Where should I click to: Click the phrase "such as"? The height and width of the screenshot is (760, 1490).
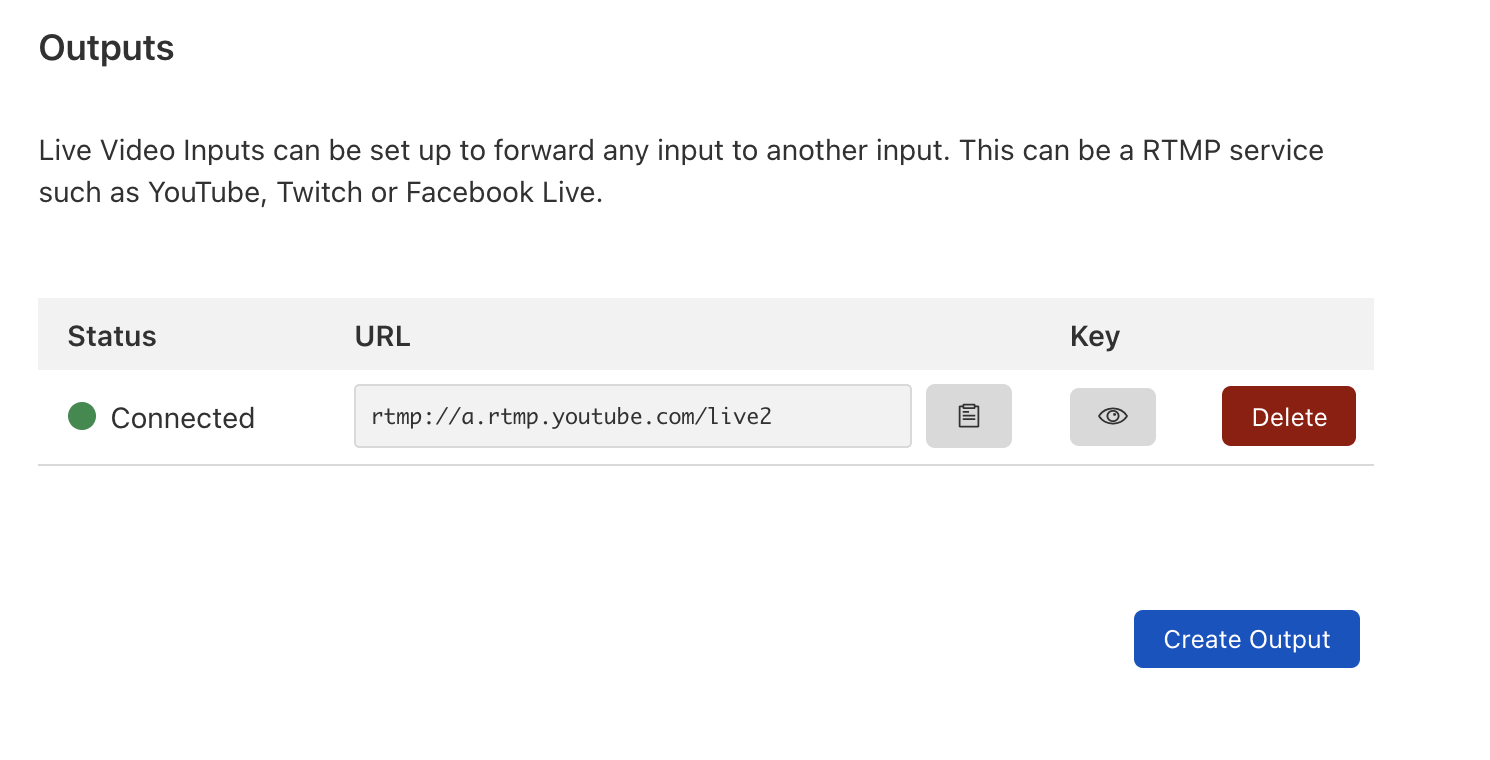(x=89, y=192)
